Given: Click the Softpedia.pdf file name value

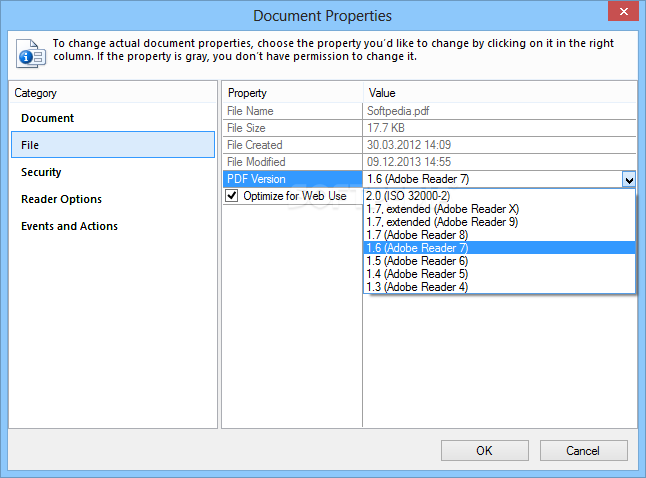Looking at the screenshot, I should 398,111.
